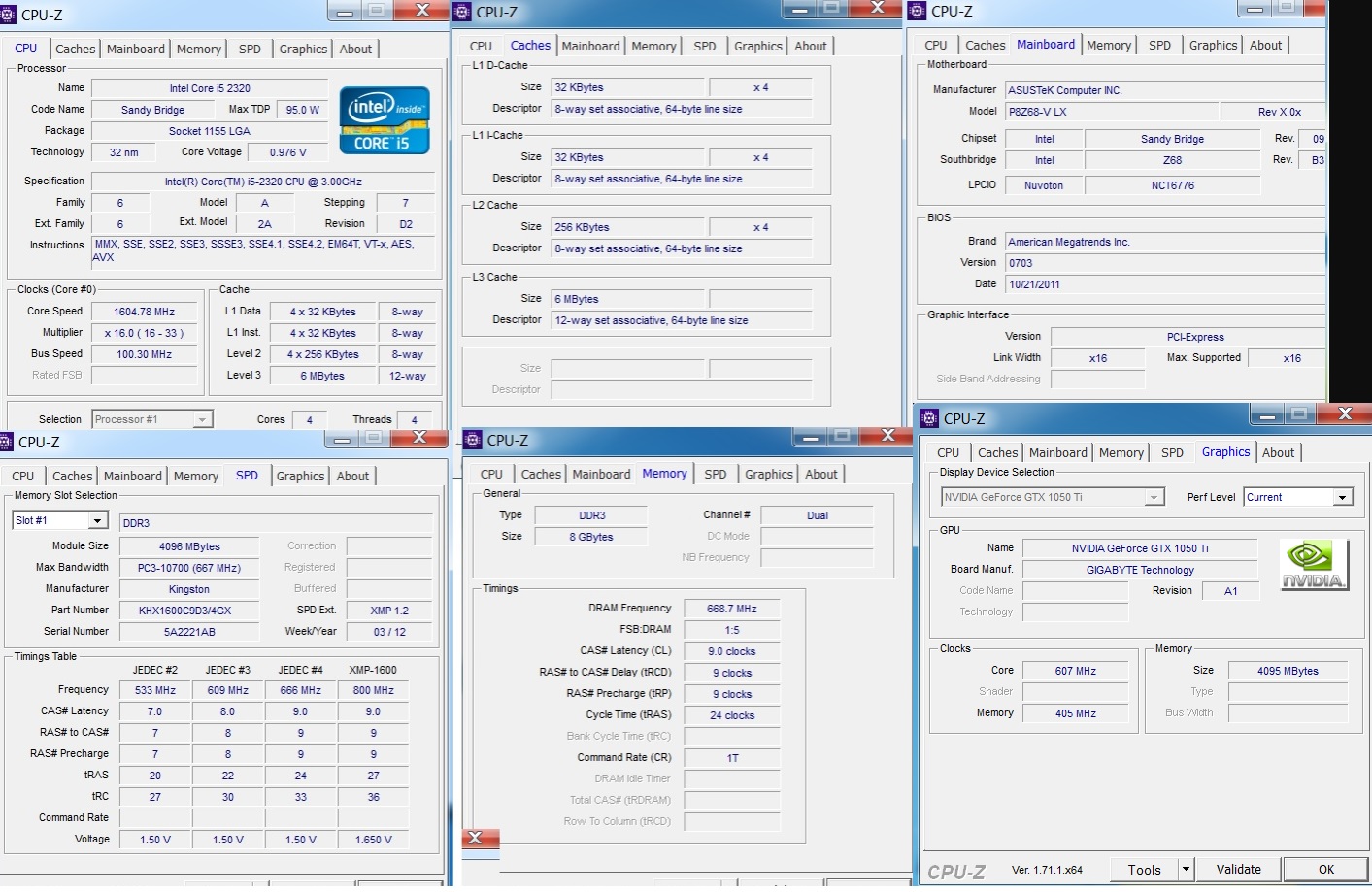
Task: Expand the Display Device Selection dropdown
Action: [x=1154, y=497]
